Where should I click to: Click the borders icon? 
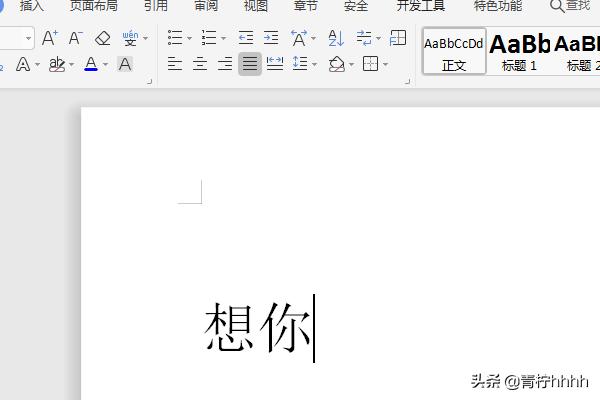pos(370,64)
